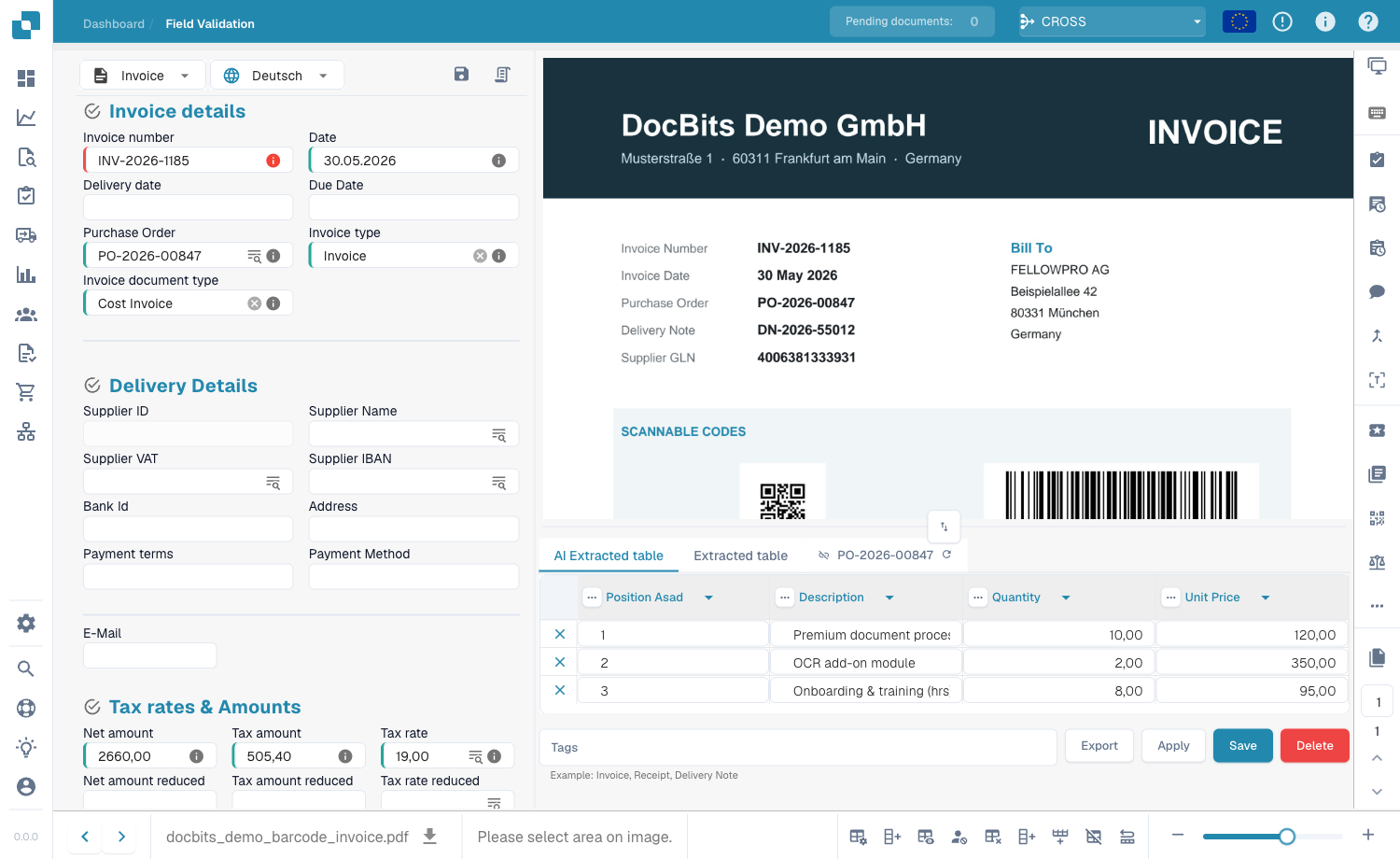Screen dimensions: 1400x859
Task: Open the Description column dropdown
Action: pyautogui.click(x=889, y=598)
